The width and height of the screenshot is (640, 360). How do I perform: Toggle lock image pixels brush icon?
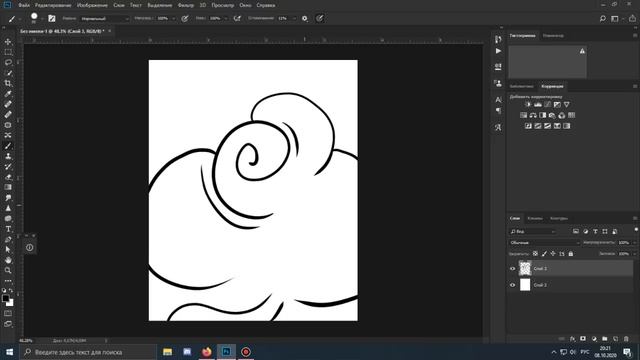[x=544, y=254]
